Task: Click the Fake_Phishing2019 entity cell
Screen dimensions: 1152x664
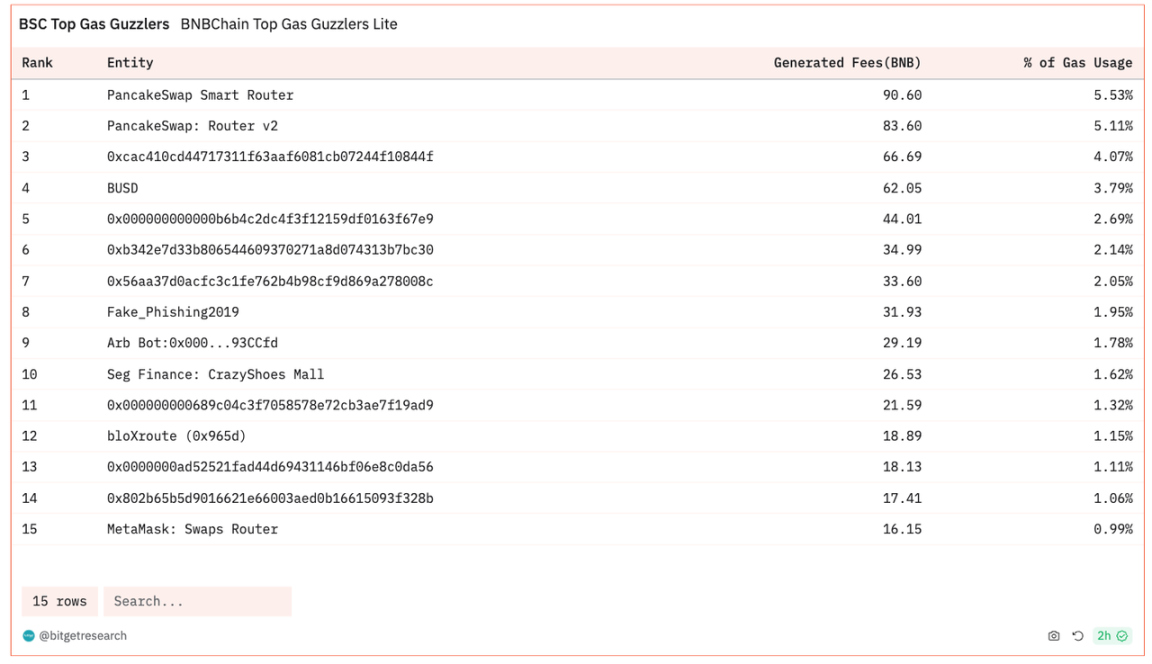Action: 173,312
